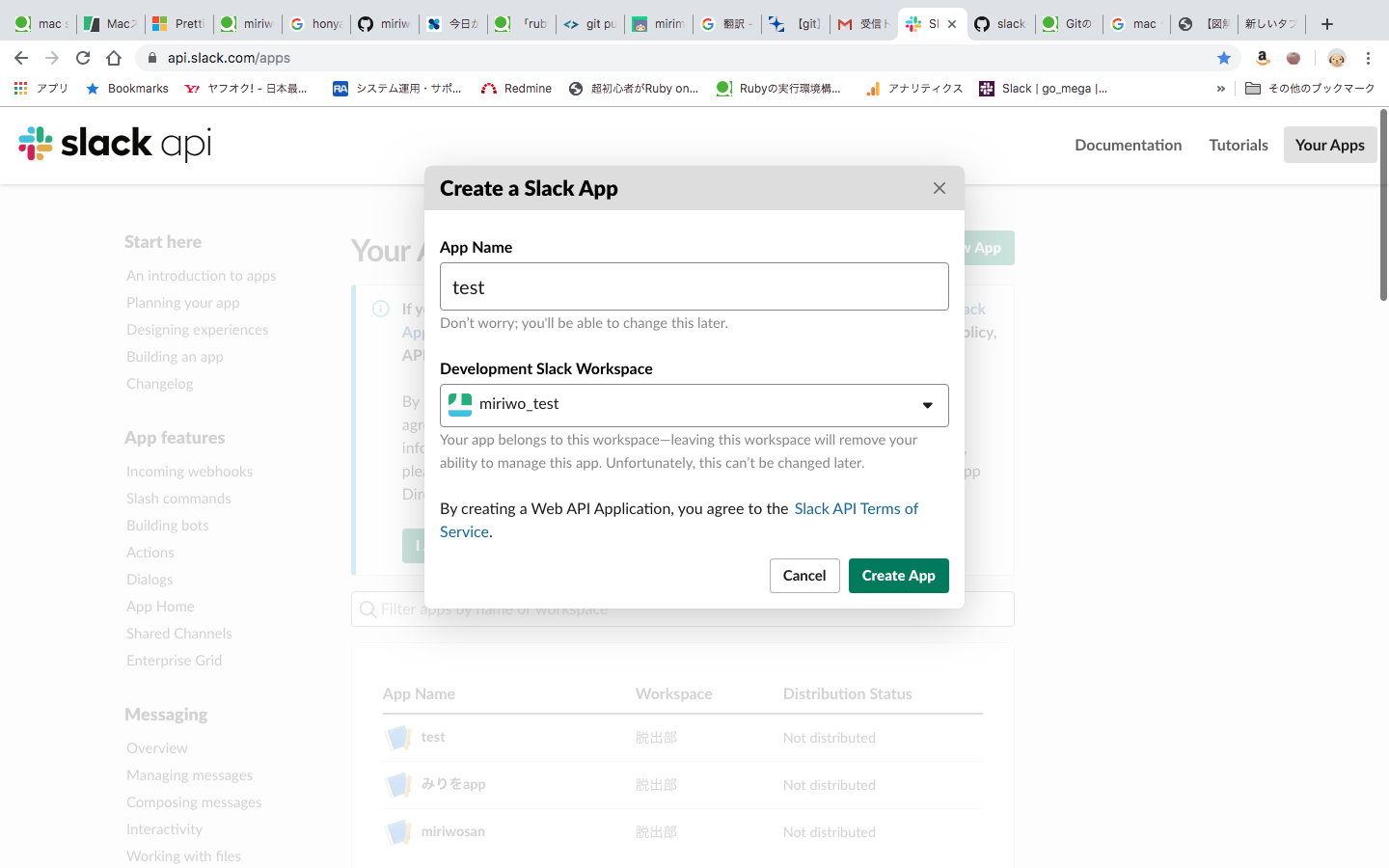Click the user profile avatar icon
The image size is (1389, 868).
pyautogui.click(x=1336, y=58)
